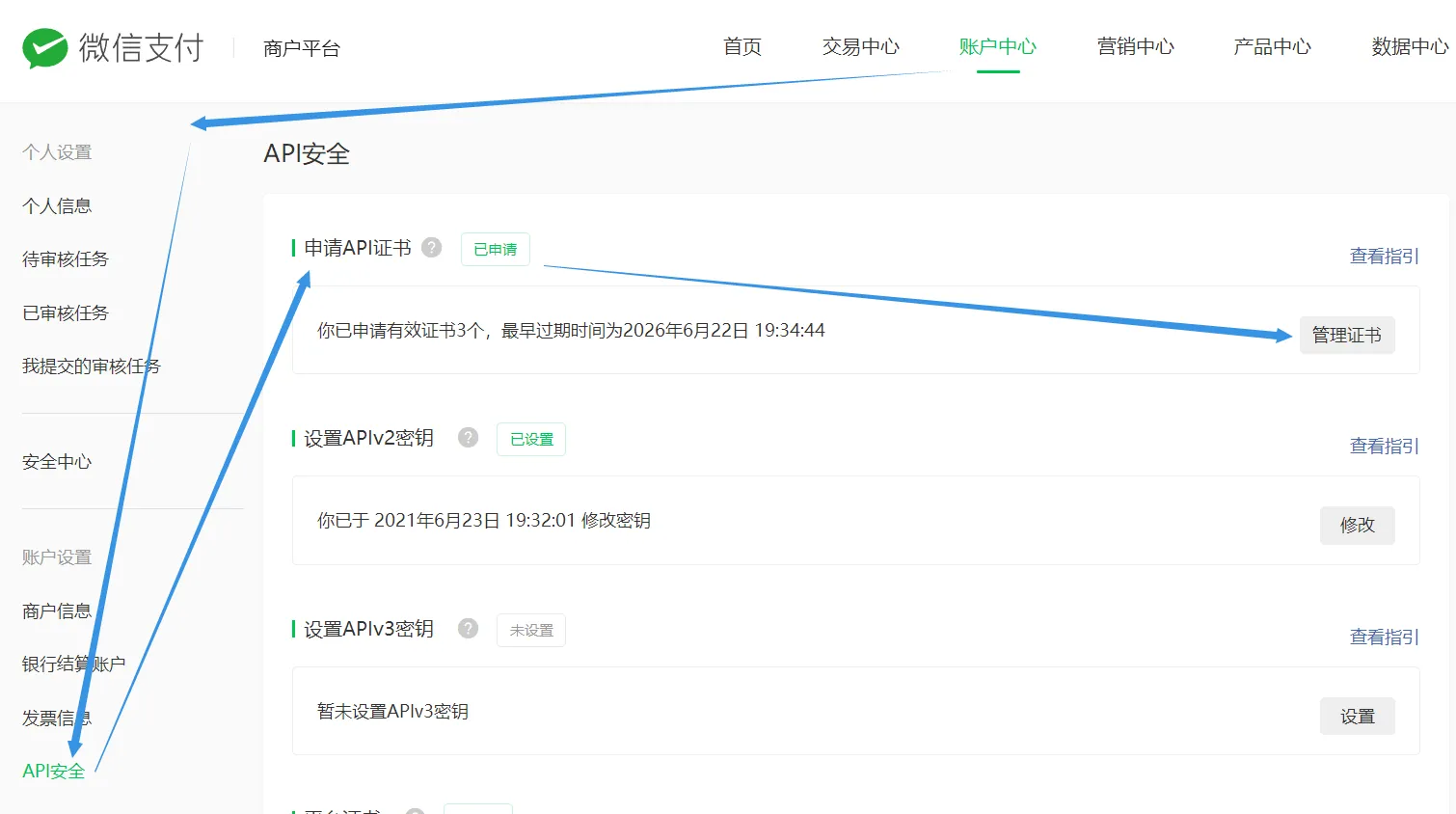This screenshot has height=814, width=1456.
Task: Go to 营销中心 tab
Action: (1135, 46)
